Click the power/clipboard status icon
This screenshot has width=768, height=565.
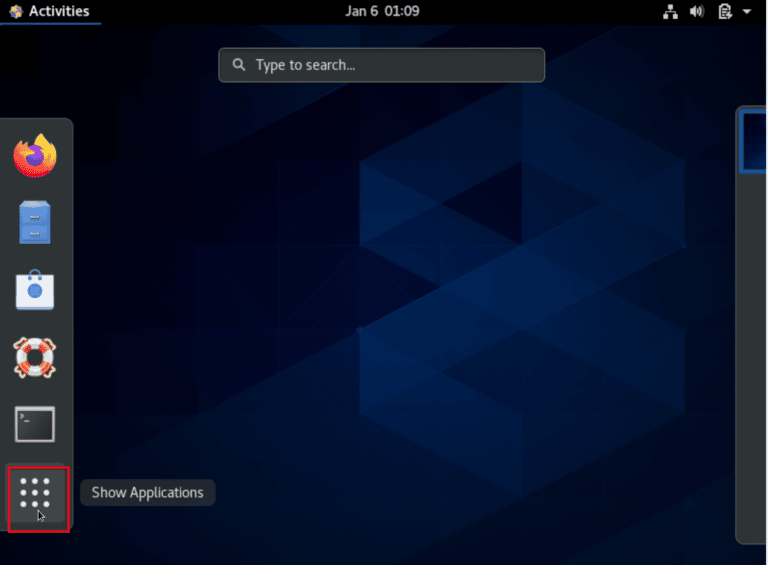pyautogui.click(x=725, y=11)
